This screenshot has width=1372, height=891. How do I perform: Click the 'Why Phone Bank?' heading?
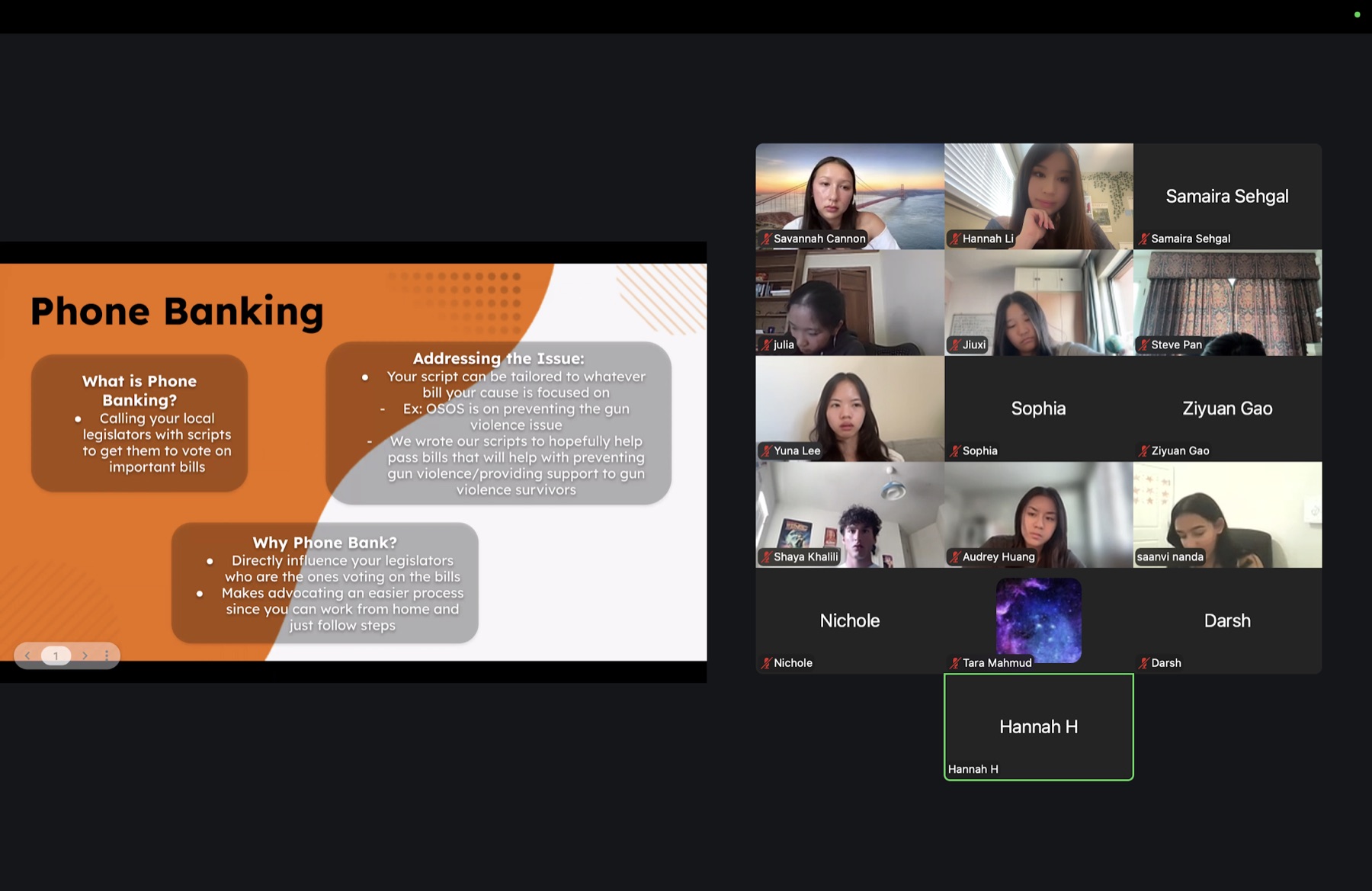(325, 543)
